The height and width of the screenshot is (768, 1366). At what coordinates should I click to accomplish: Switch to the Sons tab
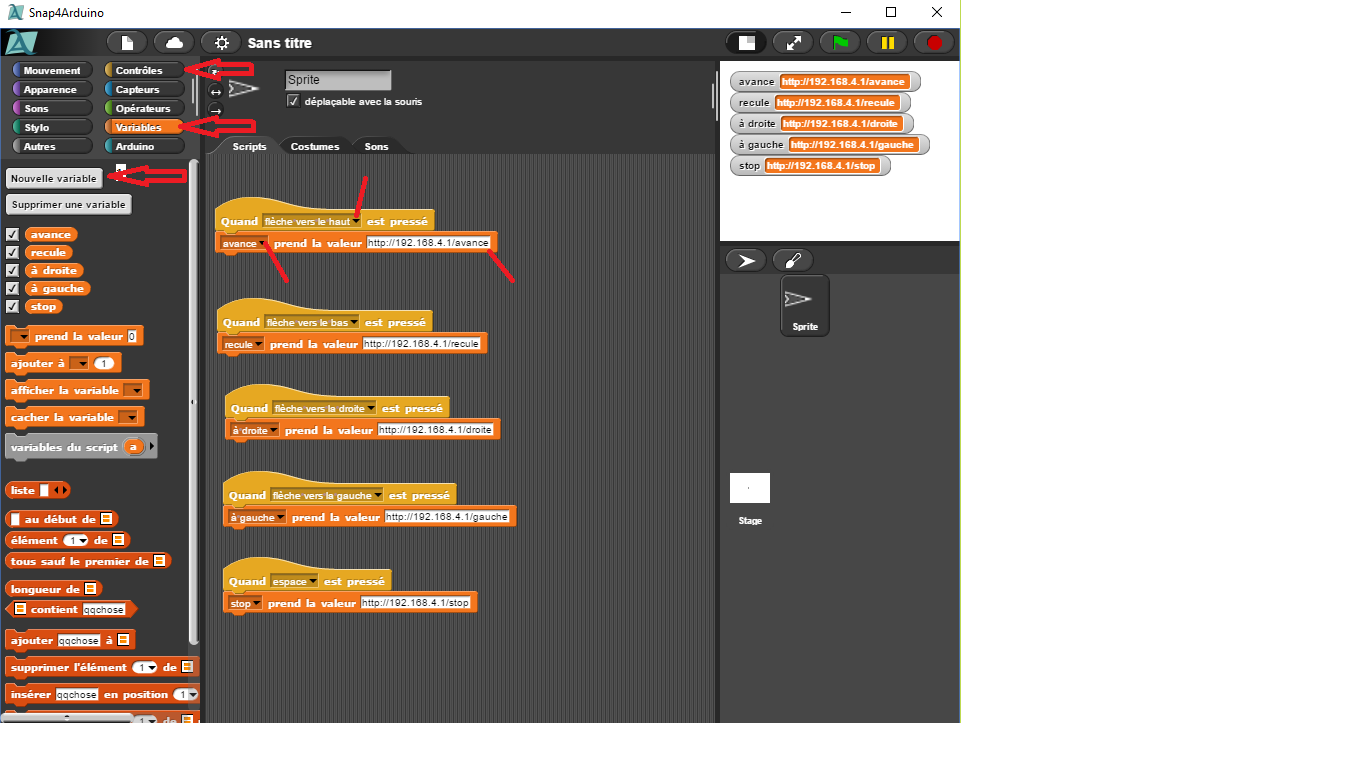tap(376, 146)
